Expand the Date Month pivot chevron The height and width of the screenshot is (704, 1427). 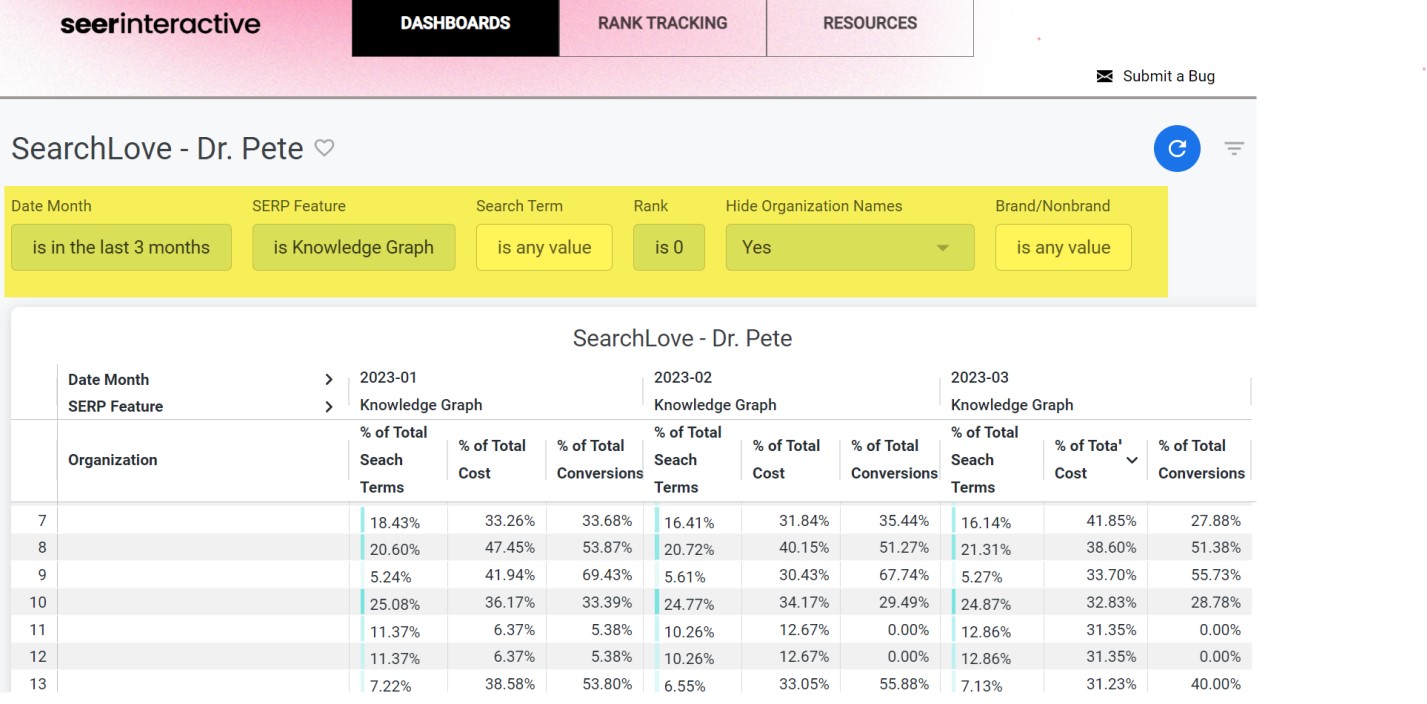tap(328, 379)
